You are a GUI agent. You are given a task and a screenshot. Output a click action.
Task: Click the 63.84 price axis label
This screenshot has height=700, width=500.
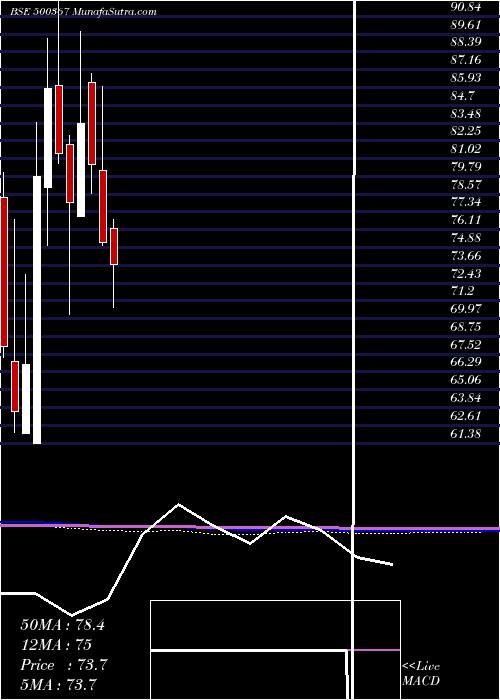point(466,398)
